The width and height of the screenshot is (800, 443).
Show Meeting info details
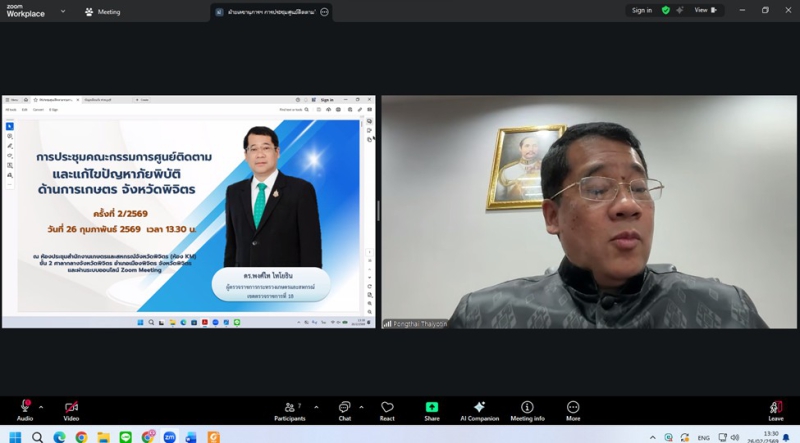pos(527,408)
